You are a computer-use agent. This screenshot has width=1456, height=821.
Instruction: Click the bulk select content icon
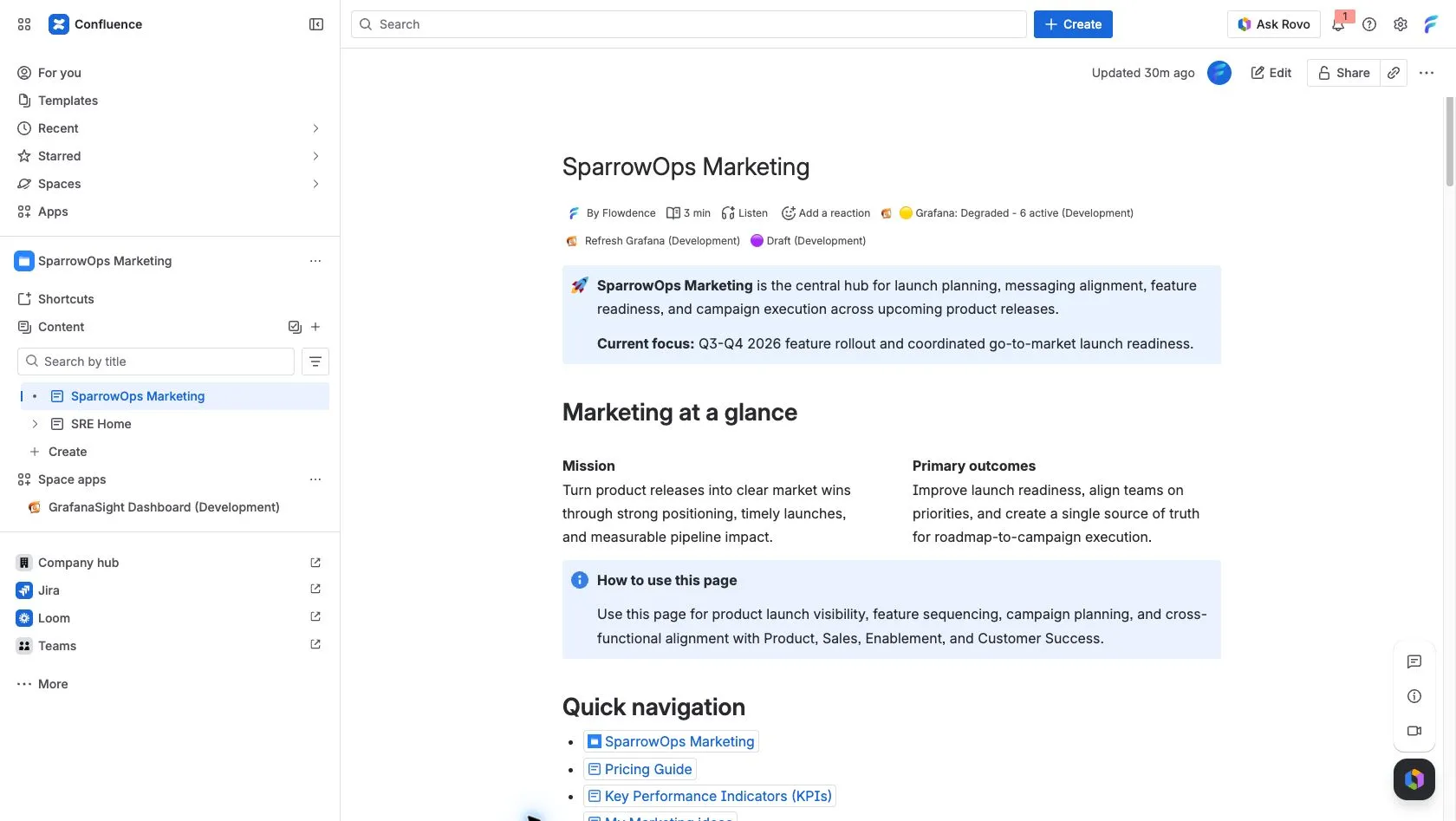295,327
